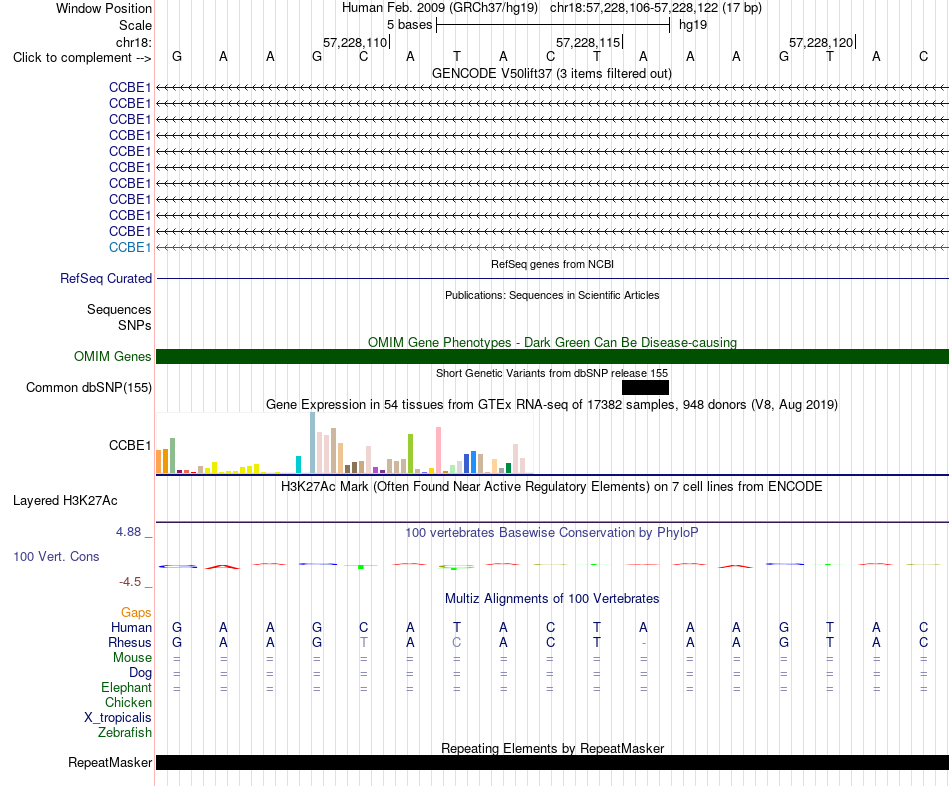Click the tallest steel-blue GTEx expression bar
The image size is (950, 786).
coord(313,442)
